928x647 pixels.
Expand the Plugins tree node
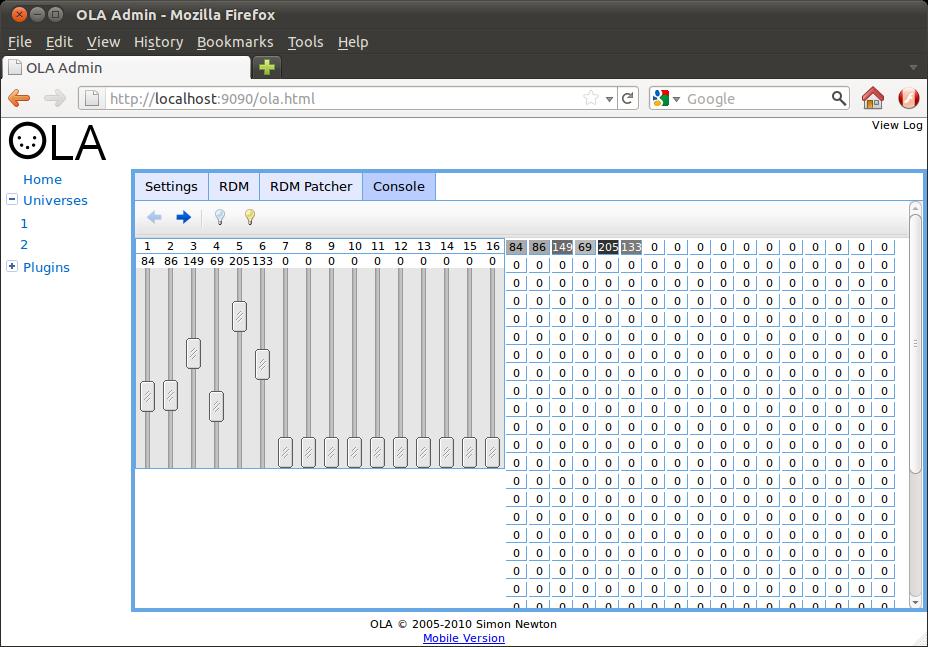[12, 266]
